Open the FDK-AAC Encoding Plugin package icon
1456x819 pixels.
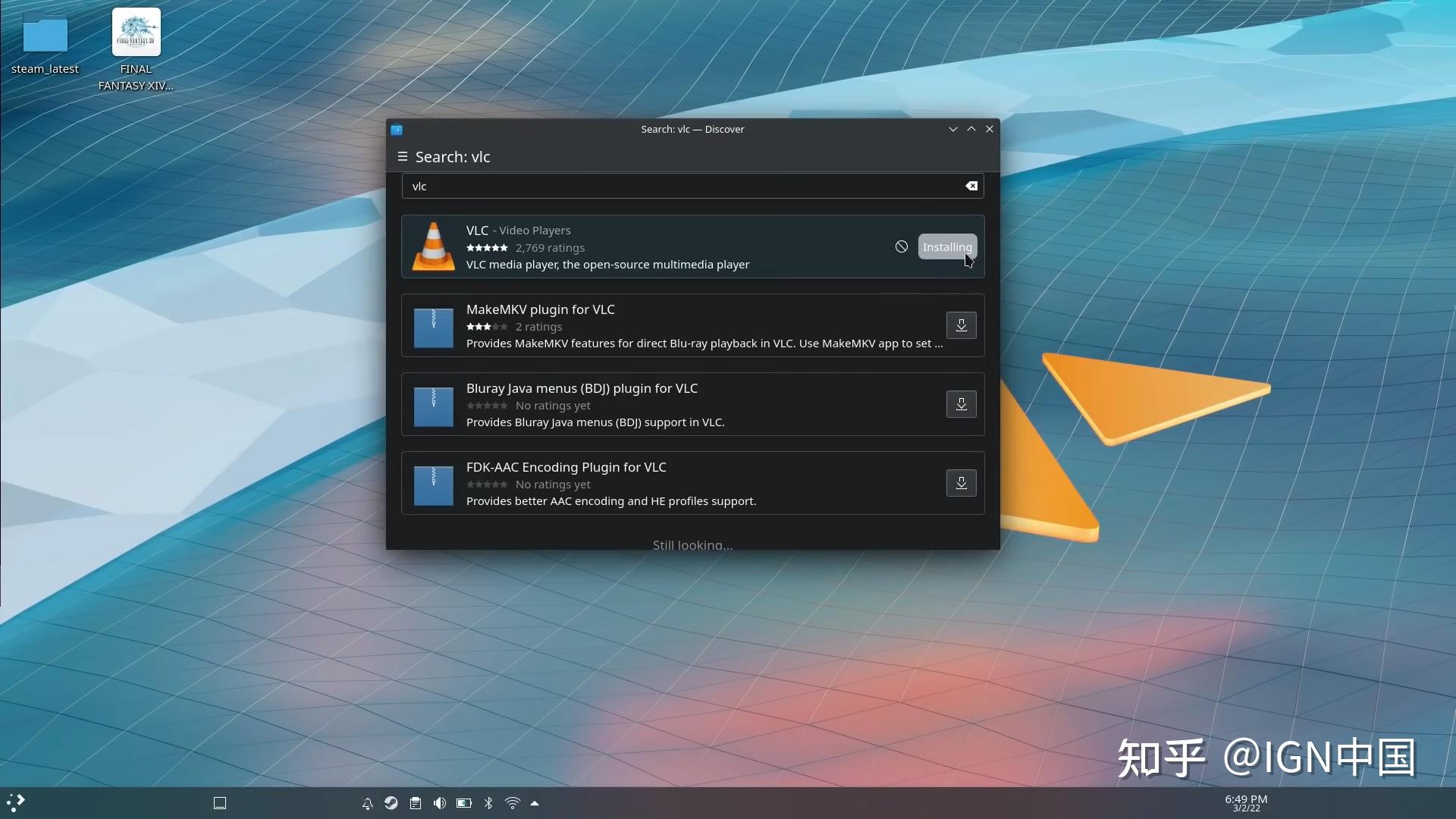click(x=434, y=486)
